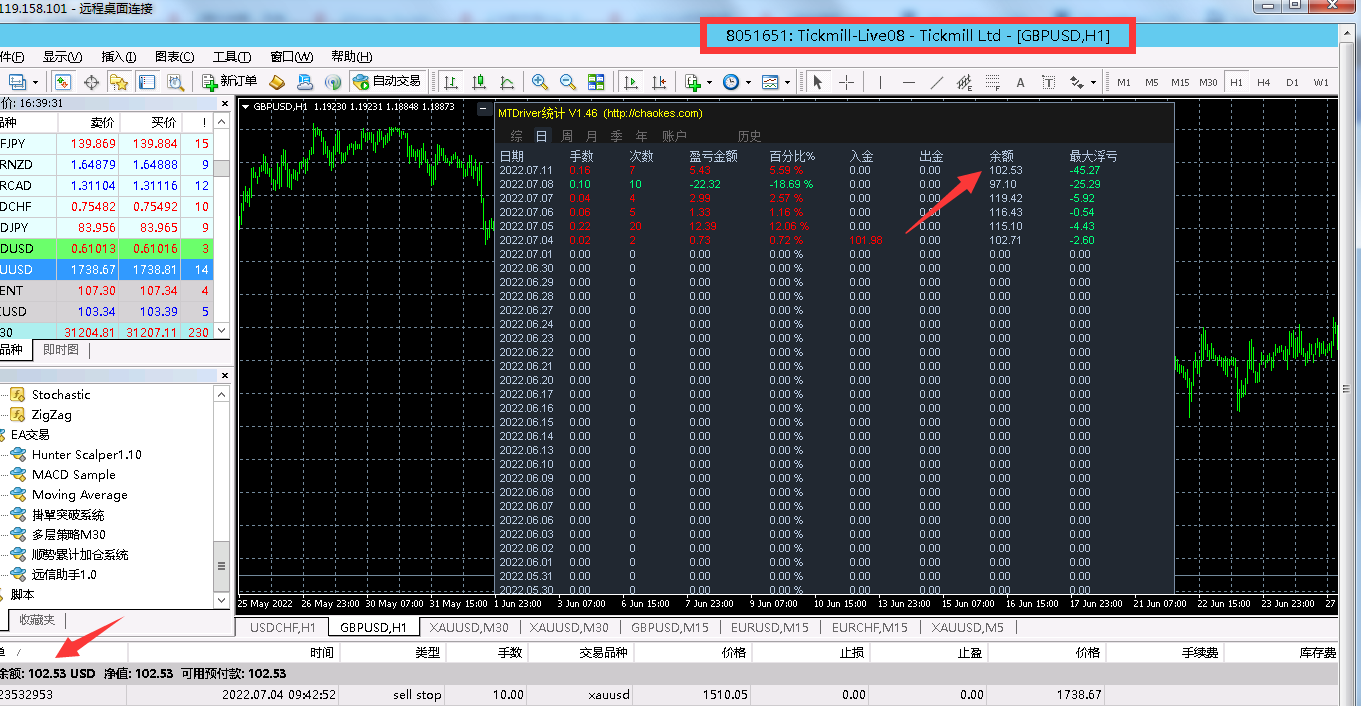
Task: Open the periods clock dropdown arrow
Action: [748, 82]
